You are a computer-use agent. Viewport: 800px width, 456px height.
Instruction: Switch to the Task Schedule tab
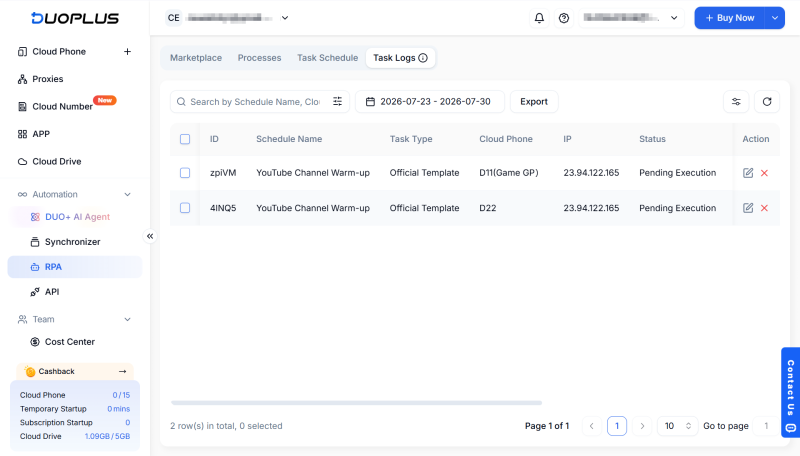[x=328, y=58]
